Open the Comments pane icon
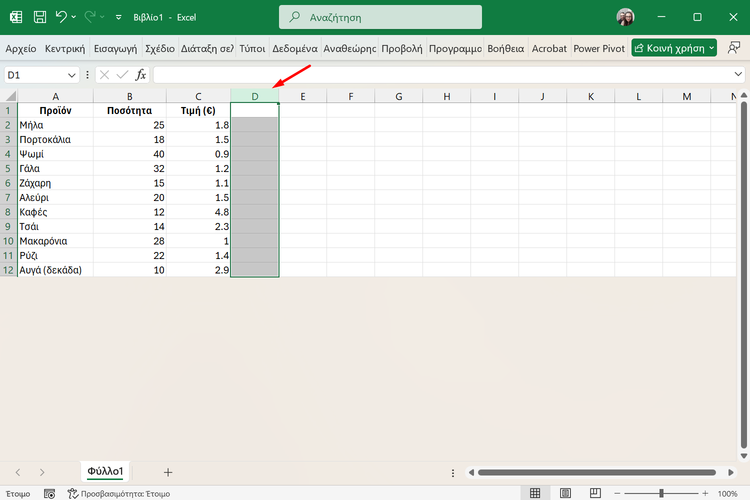The height and width of the screenshot is (500, 750). point(735,47)
